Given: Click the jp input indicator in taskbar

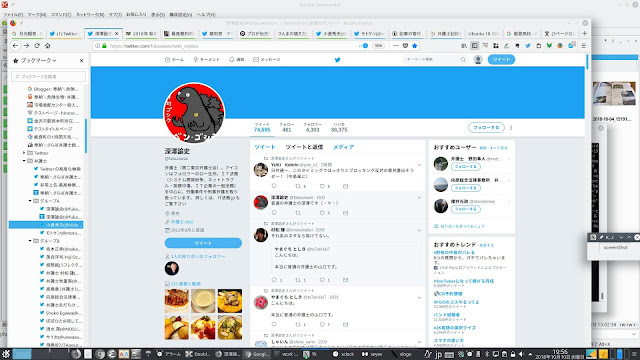Looking at the screenshot, I should (438, 354).
